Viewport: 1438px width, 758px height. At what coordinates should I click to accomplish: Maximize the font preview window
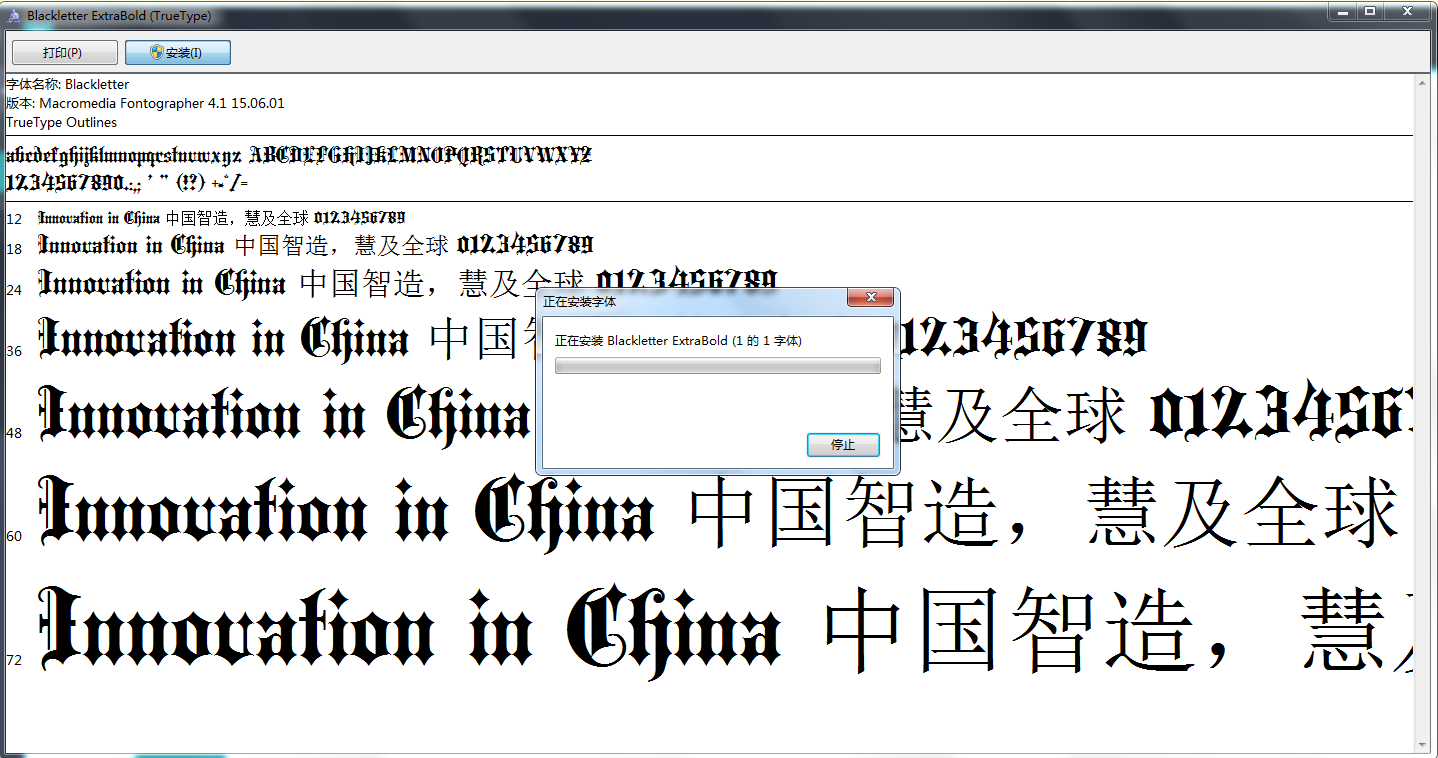pos(1369,12)
